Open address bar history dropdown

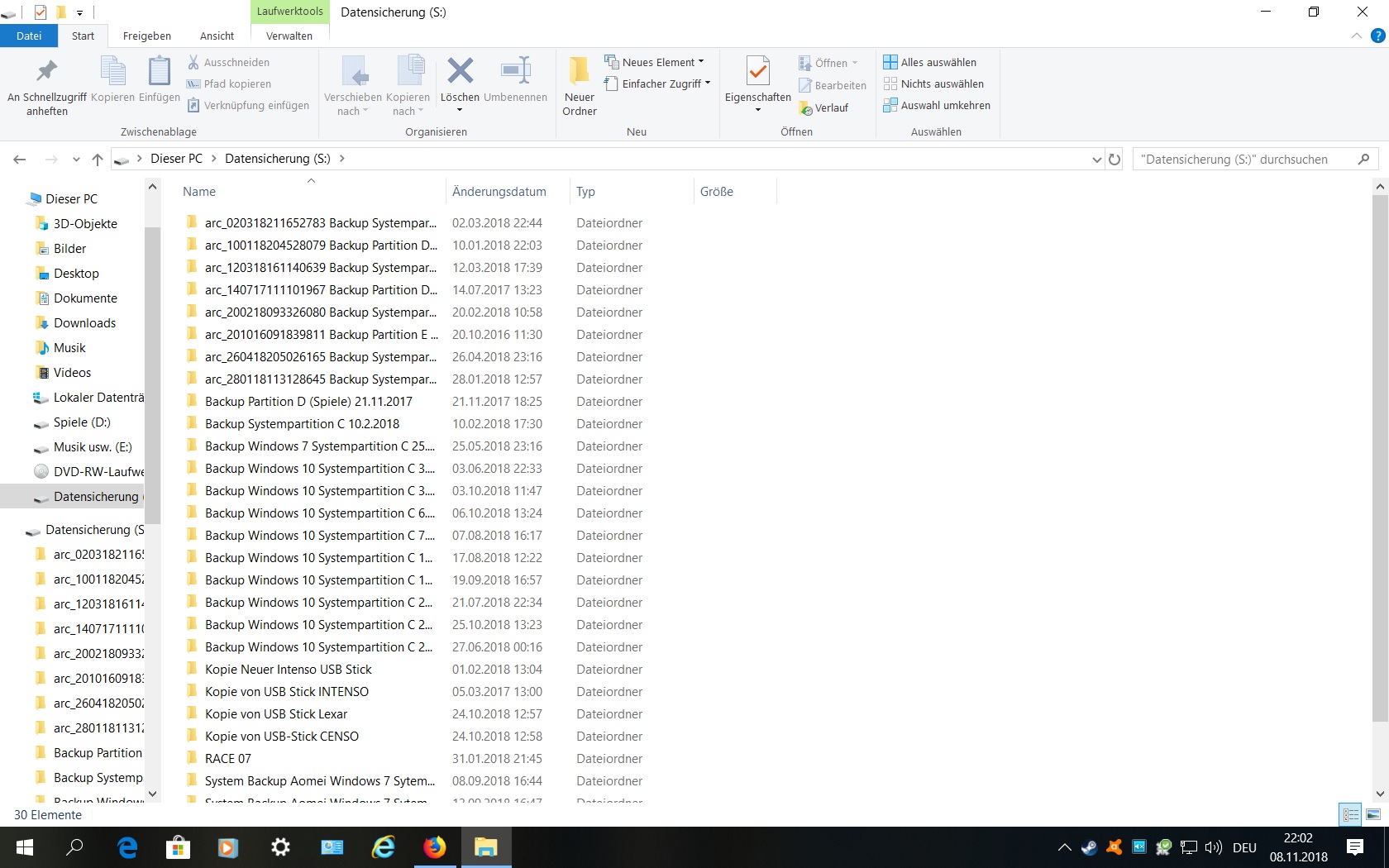1096,159
